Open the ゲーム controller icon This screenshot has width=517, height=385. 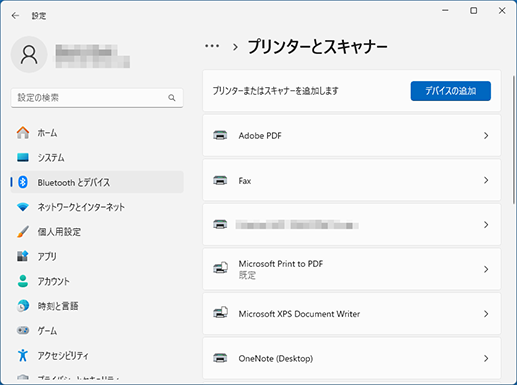[x=23, y=330]
